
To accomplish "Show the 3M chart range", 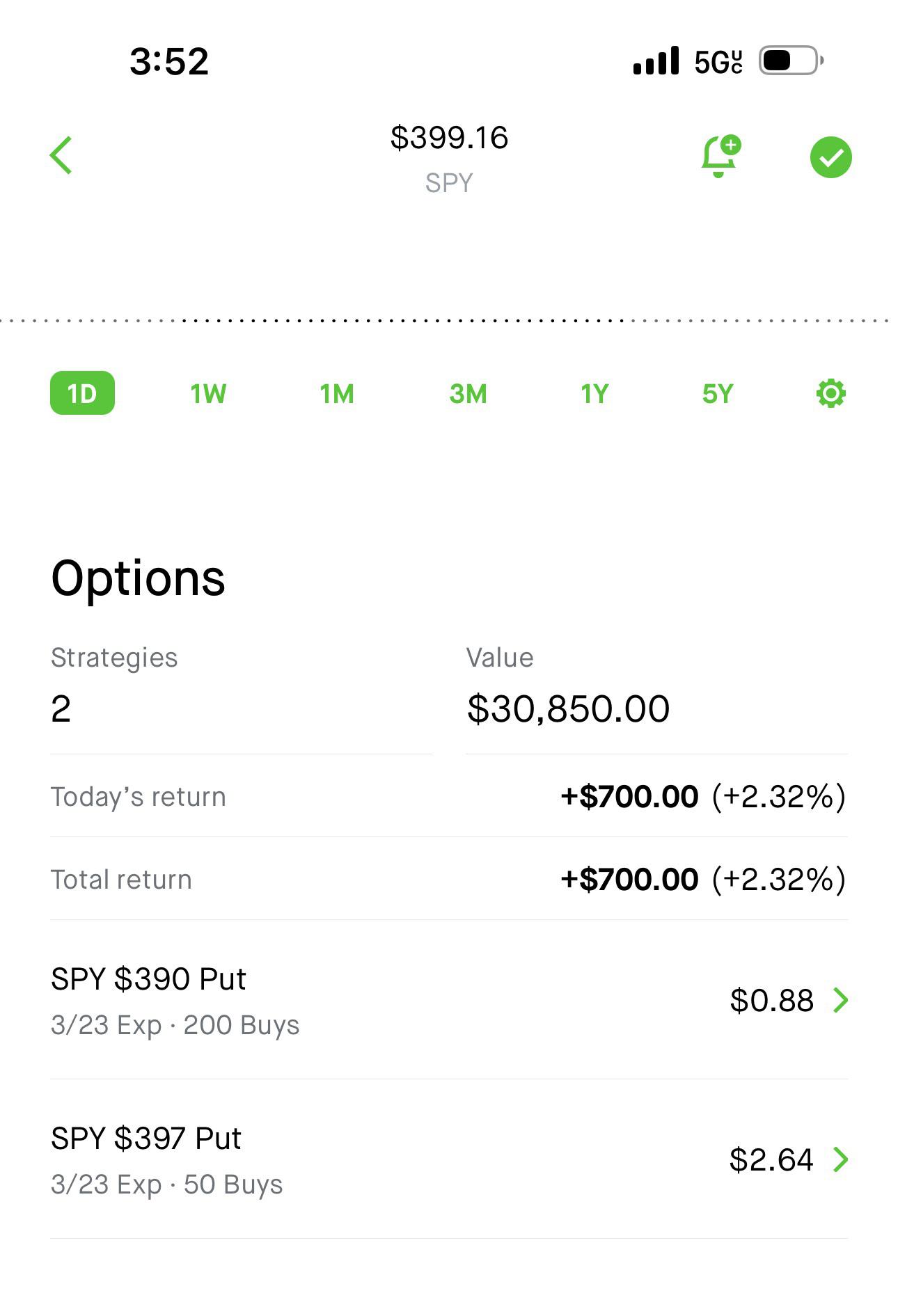I will coord(468,394).
